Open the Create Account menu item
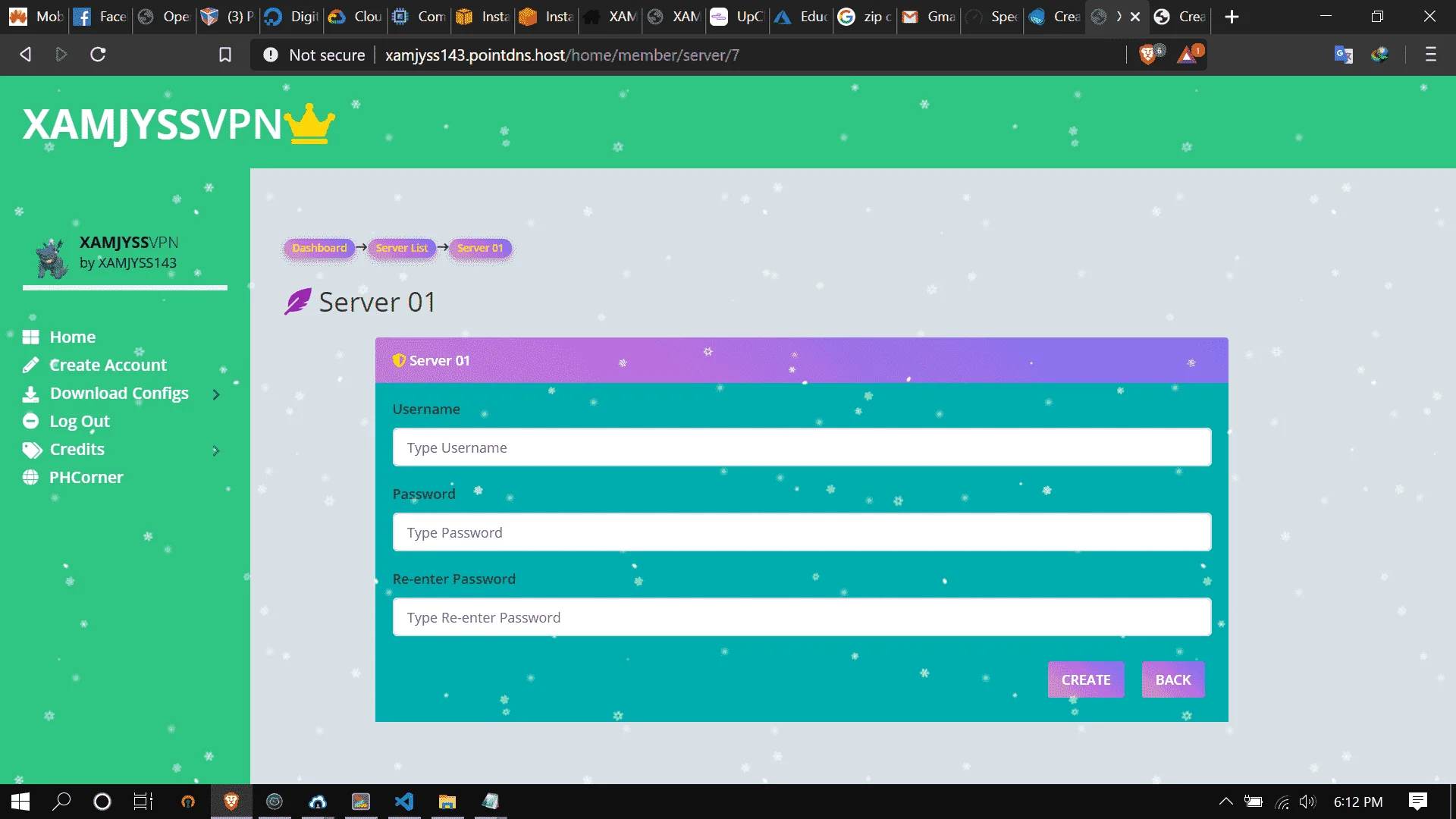The image size is (1456, 819). [108, 366]
